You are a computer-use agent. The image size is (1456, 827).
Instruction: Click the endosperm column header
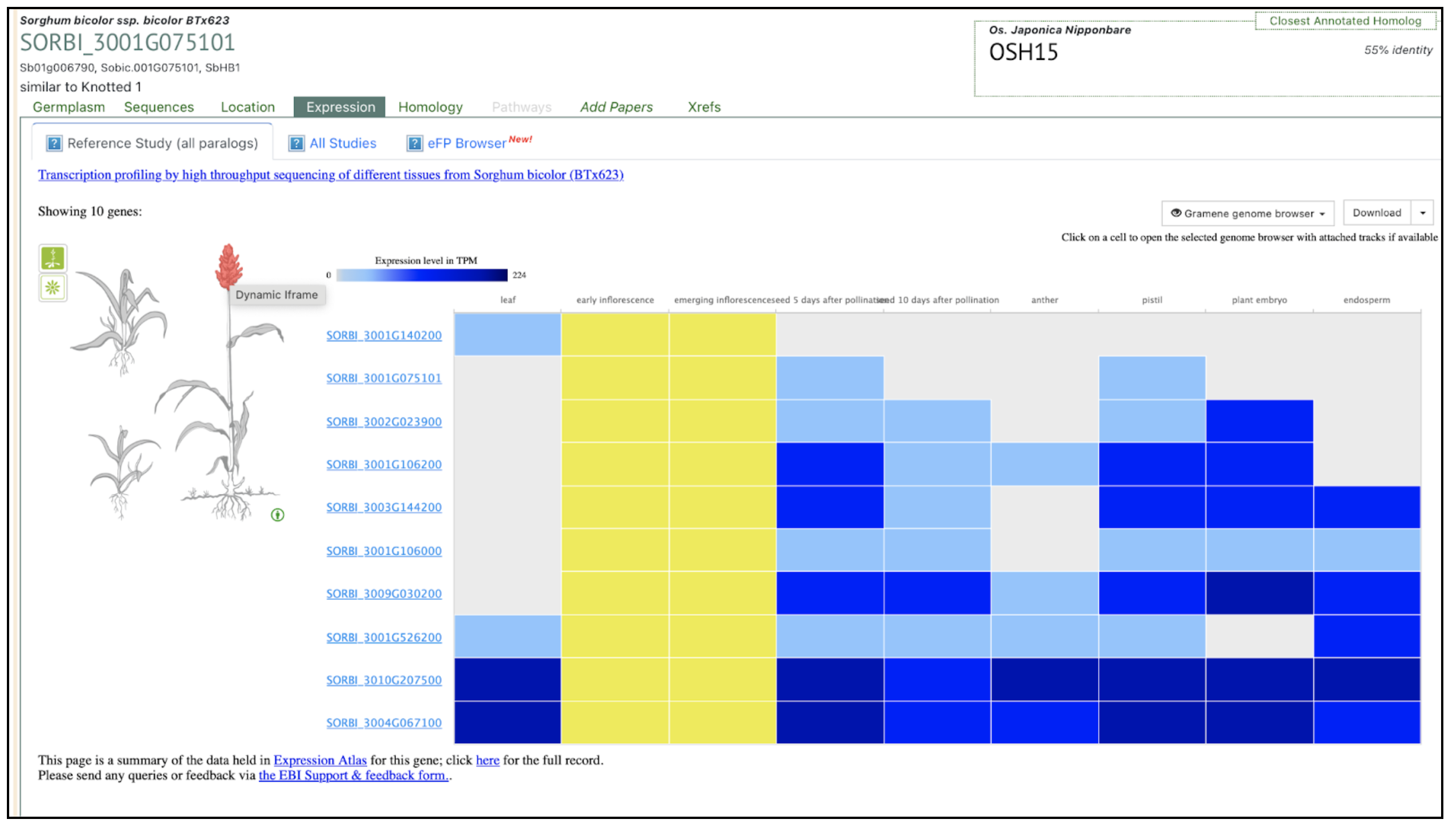(x=1367, y=300)
